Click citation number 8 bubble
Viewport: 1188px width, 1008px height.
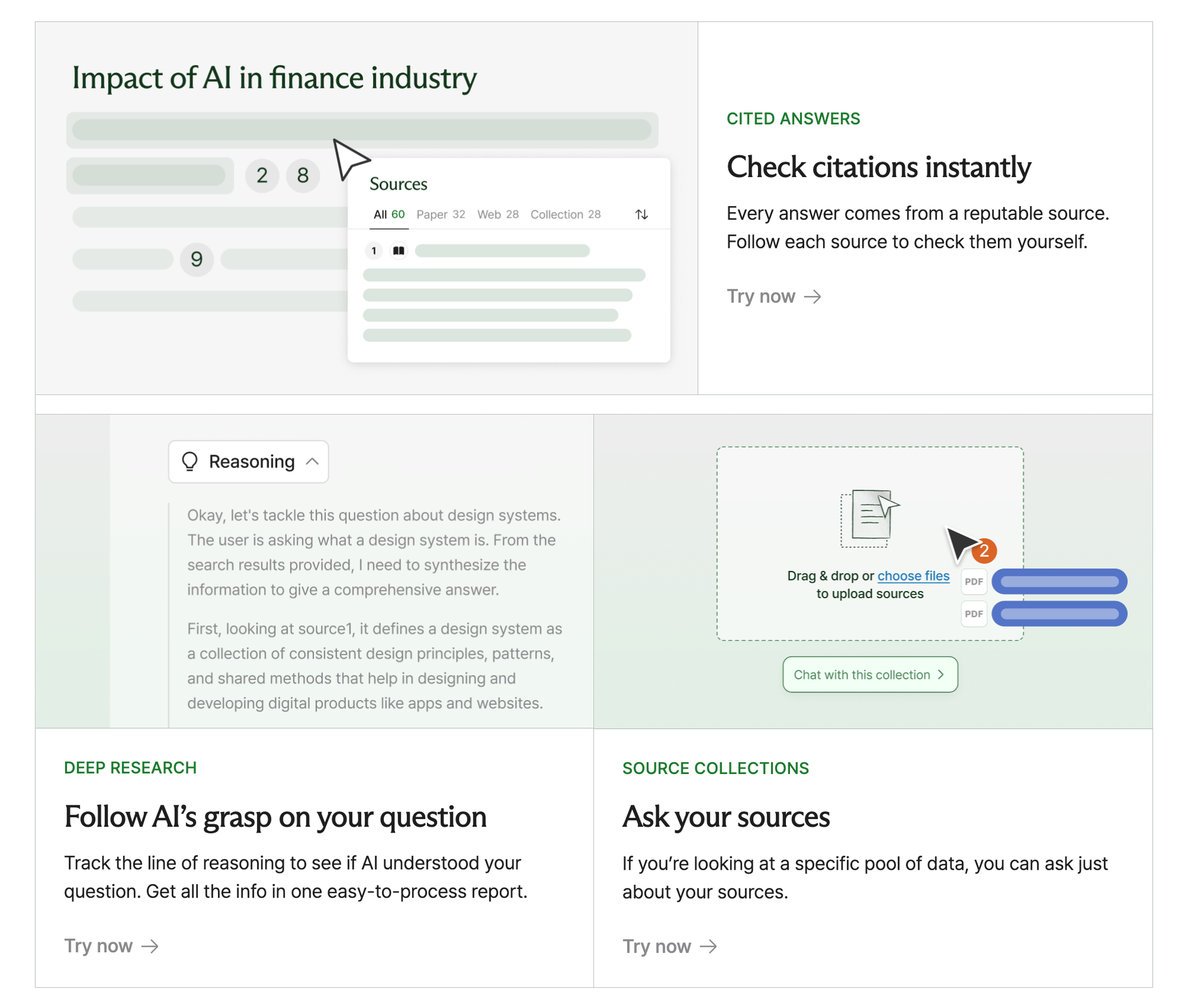tap(303, 175)
